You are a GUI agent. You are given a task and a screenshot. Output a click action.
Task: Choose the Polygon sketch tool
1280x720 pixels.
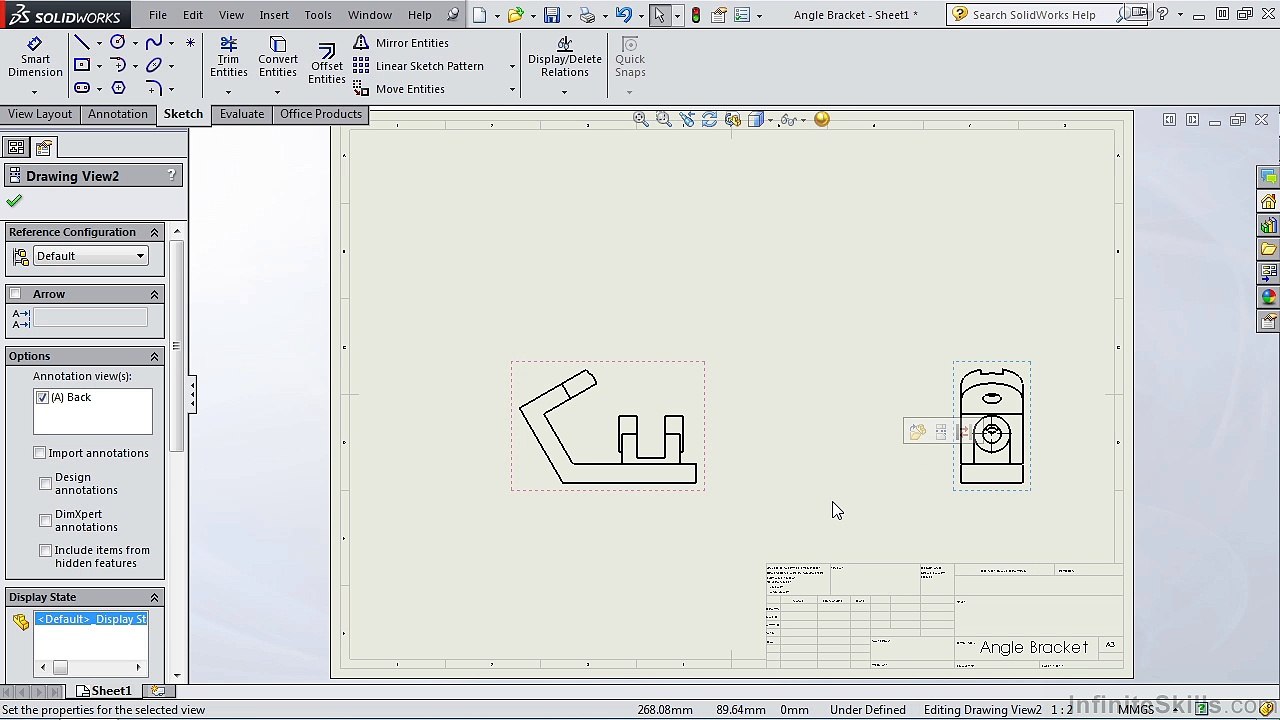[118, 88]
